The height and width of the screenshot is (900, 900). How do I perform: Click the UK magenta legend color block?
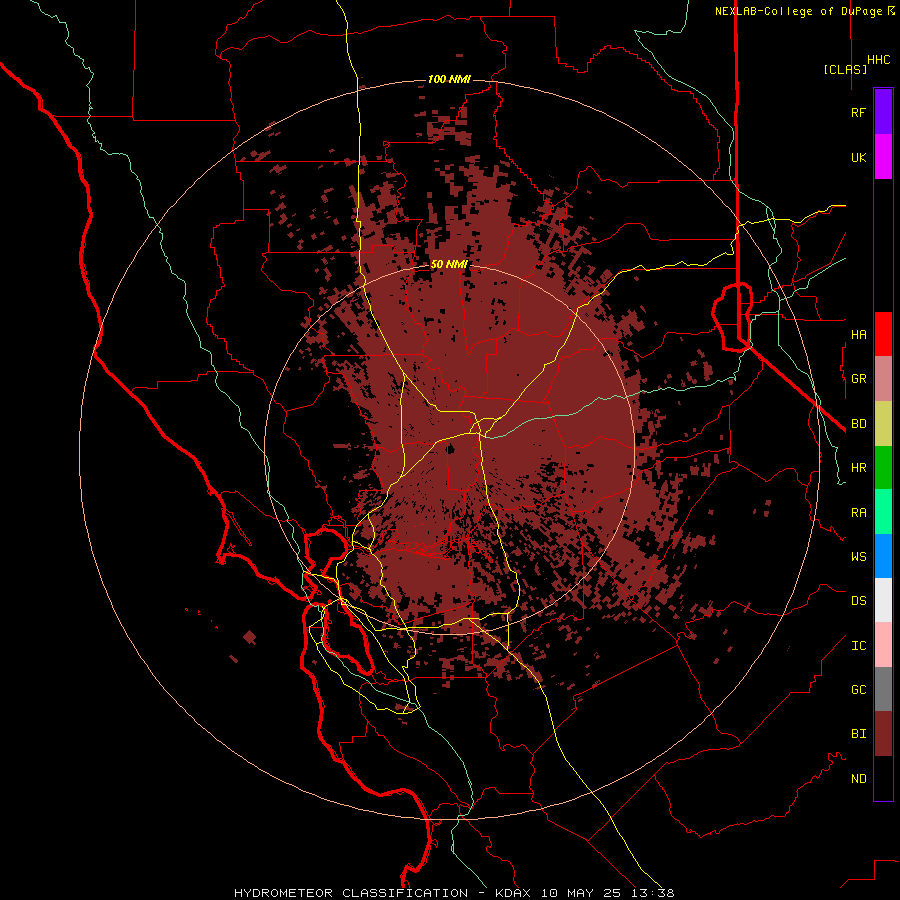point(883,157)
